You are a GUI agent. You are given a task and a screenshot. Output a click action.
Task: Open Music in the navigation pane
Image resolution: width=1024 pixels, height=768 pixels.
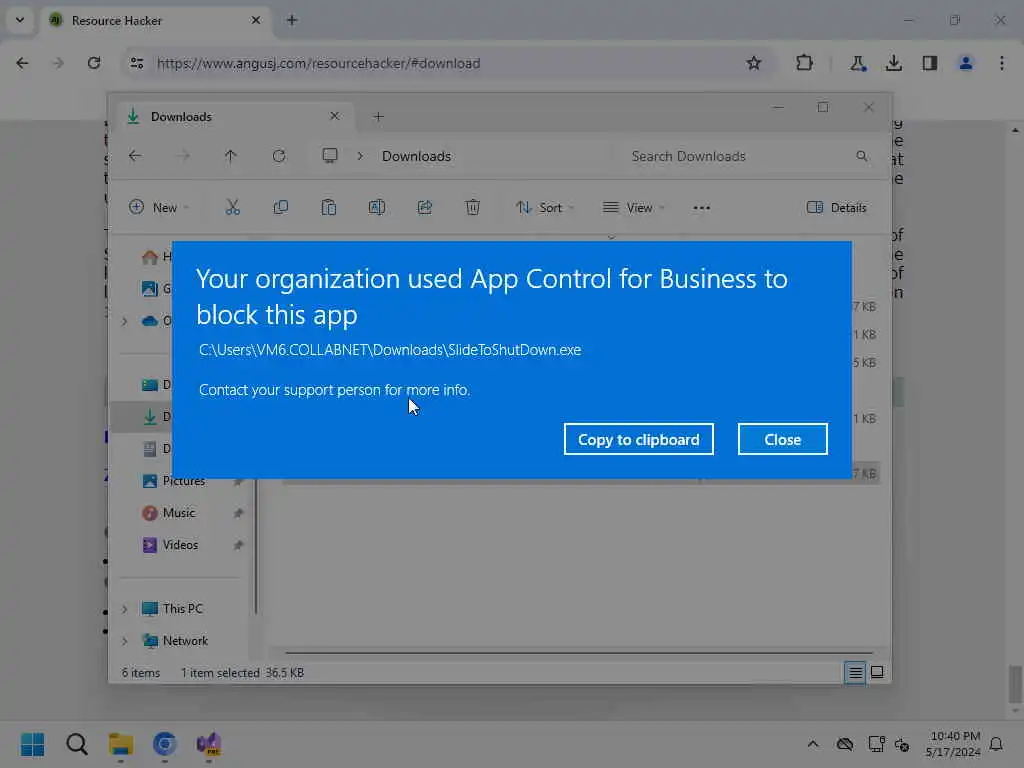coord(178,513)
